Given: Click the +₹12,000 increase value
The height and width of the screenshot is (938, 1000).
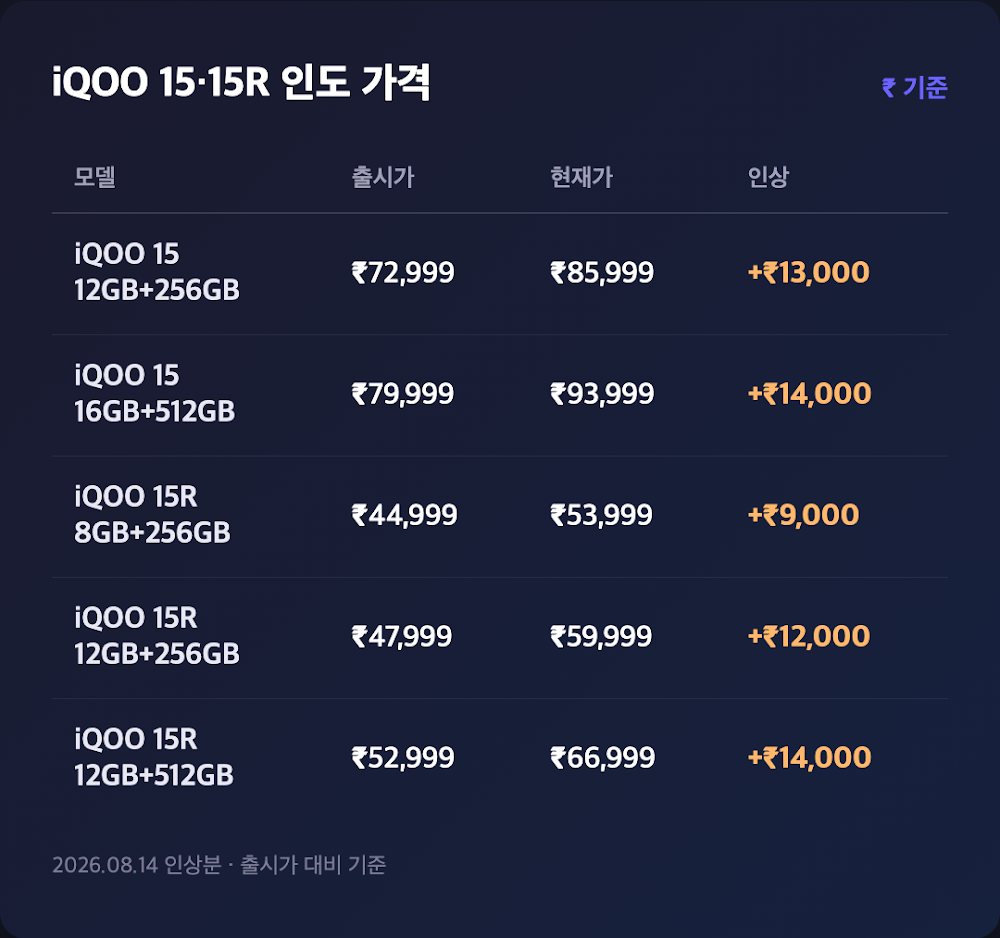Looking at the screenshot, I should [x=809, y=636].
